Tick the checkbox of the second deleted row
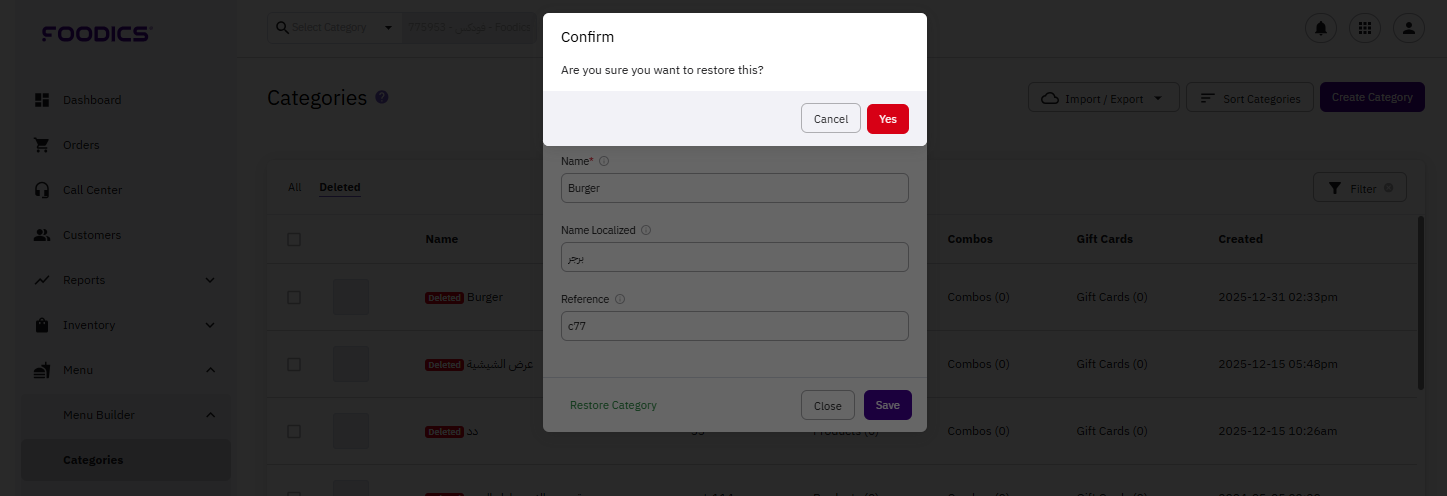The image size is (1447, 496). (294, 364)
